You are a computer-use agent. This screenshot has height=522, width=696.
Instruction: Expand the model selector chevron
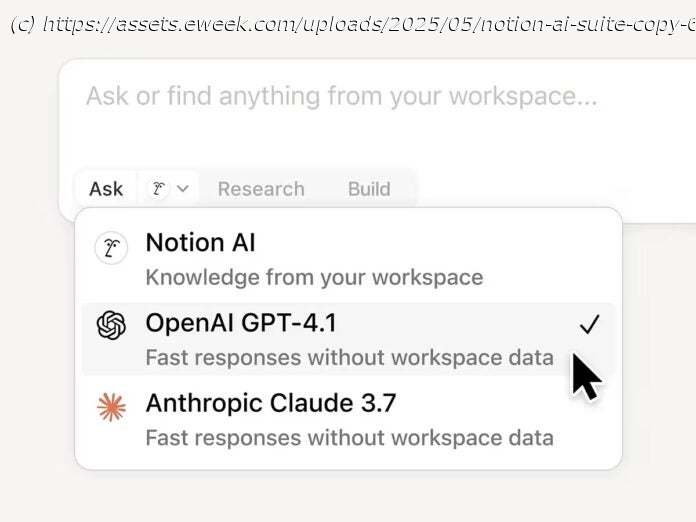[183, 188]
